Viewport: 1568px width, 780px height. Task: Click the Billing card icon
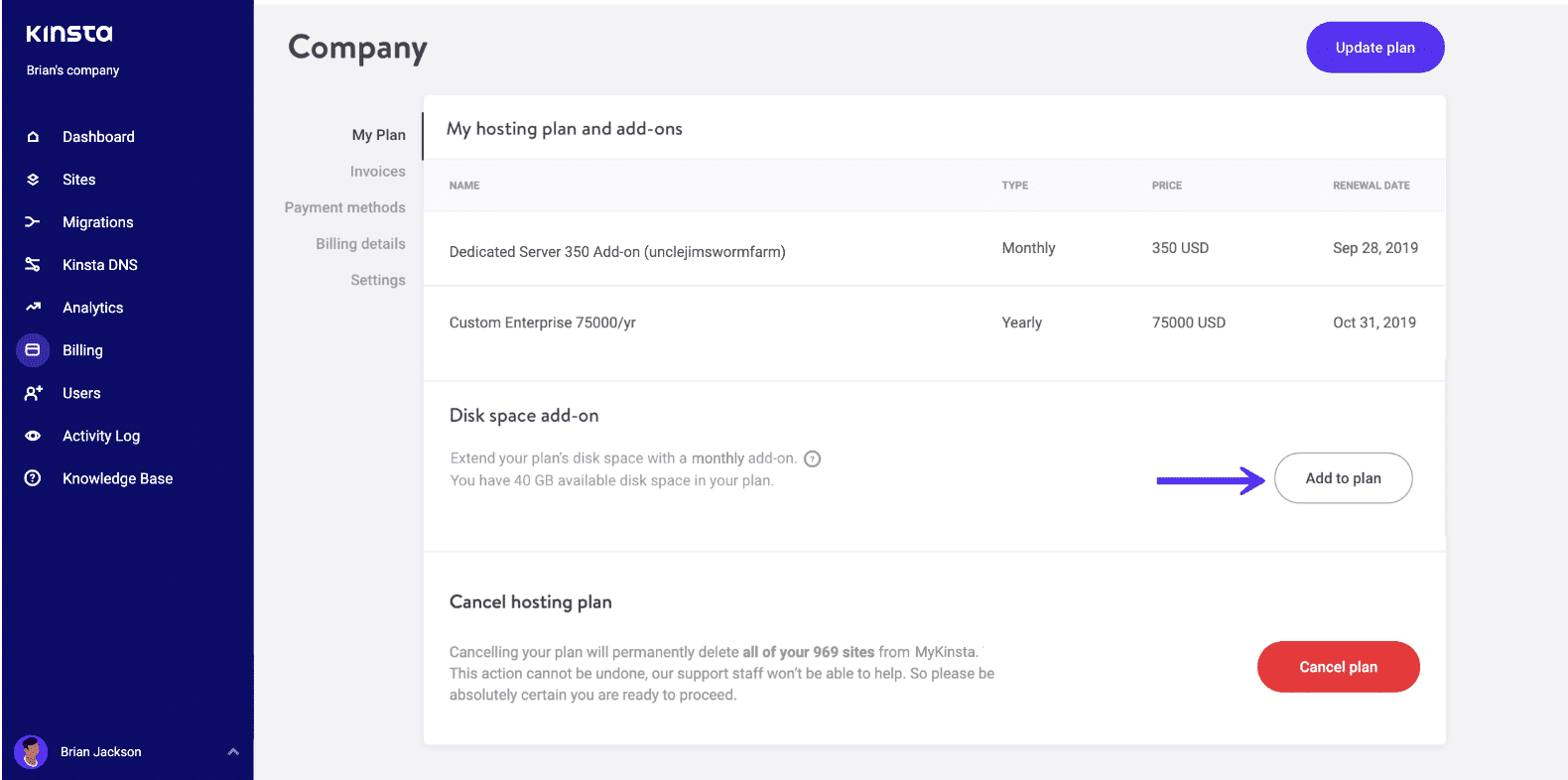pyautogui.click(x=33, y=350)
